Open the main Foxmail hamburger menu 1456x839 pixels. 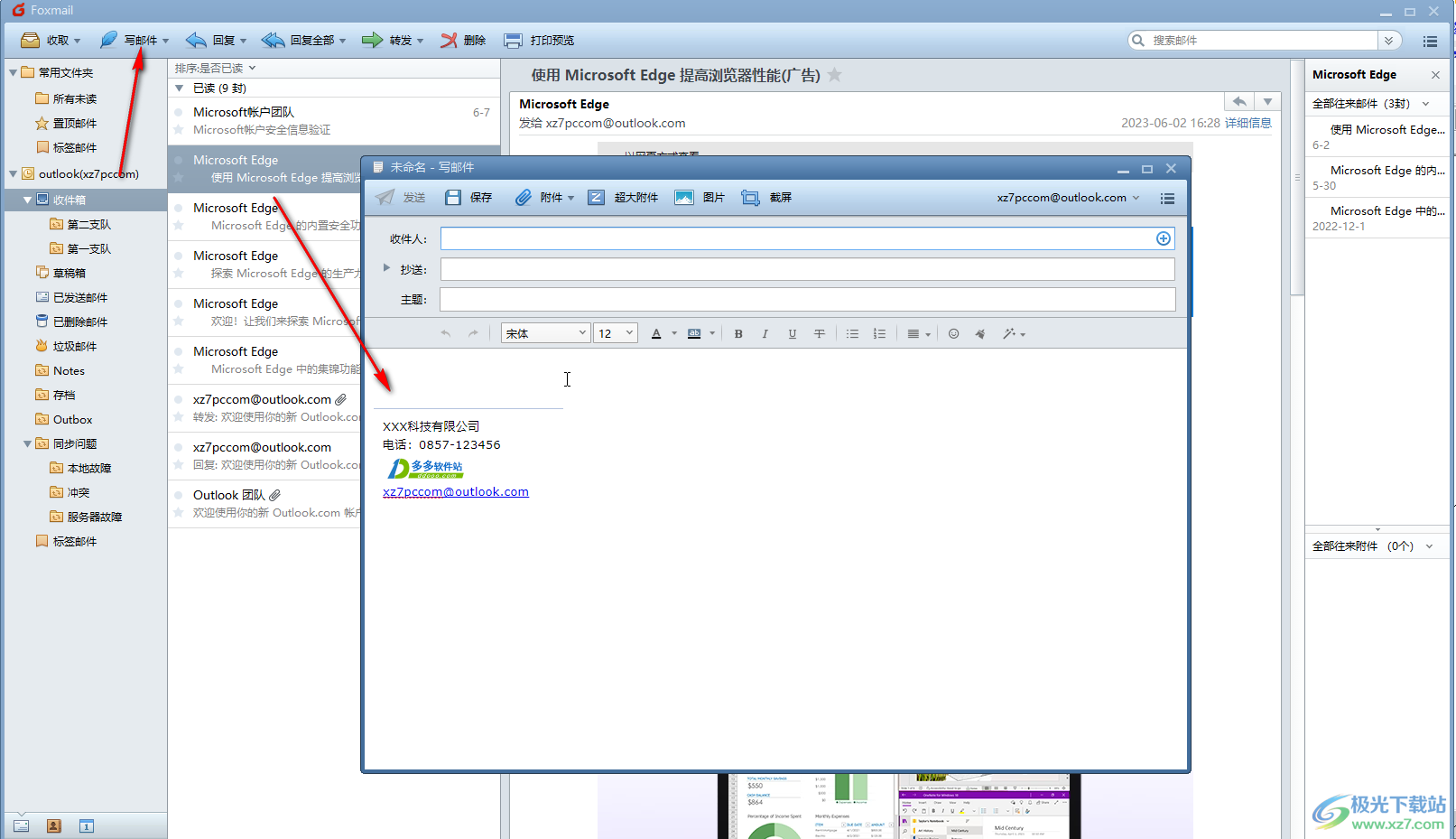pos(1430,41)
